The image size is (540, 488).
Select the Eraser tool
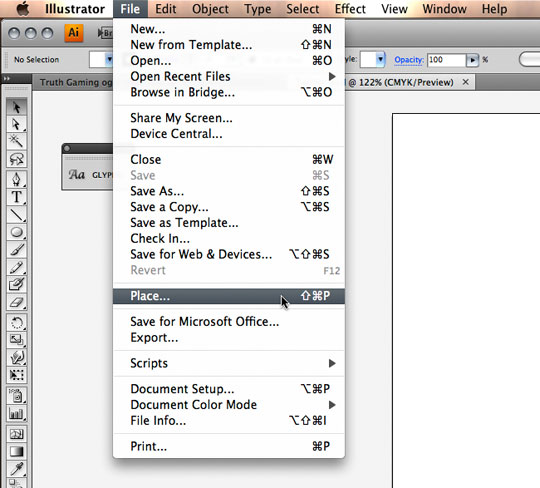coord(16,303)
